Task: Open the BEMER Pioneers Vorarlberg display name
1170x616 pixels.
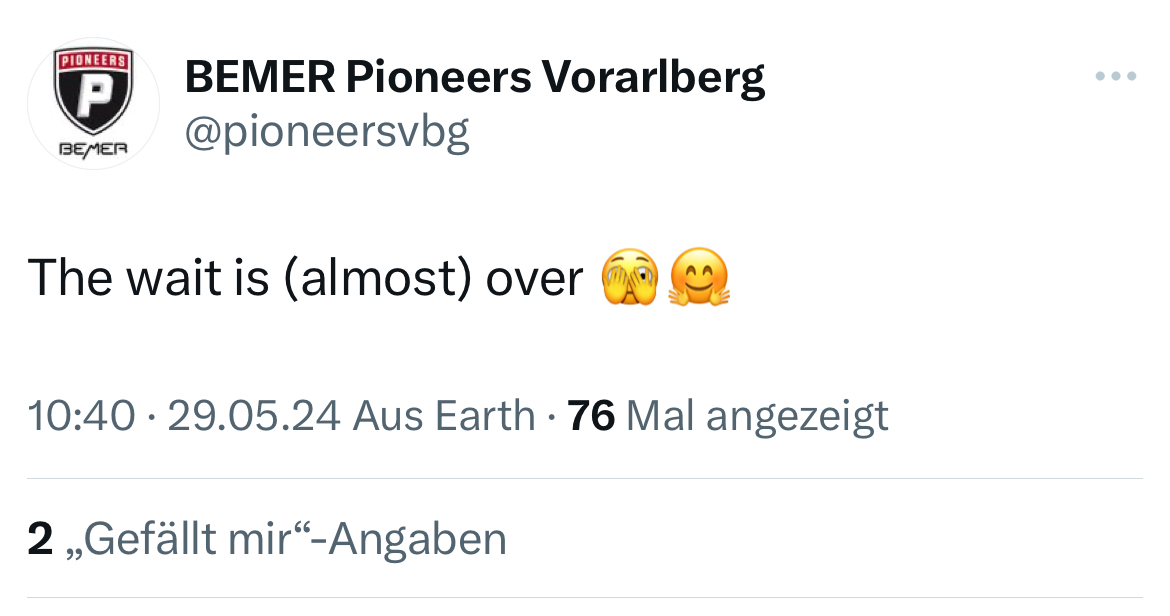Action: pyautogui.click(x=475, y=77)
